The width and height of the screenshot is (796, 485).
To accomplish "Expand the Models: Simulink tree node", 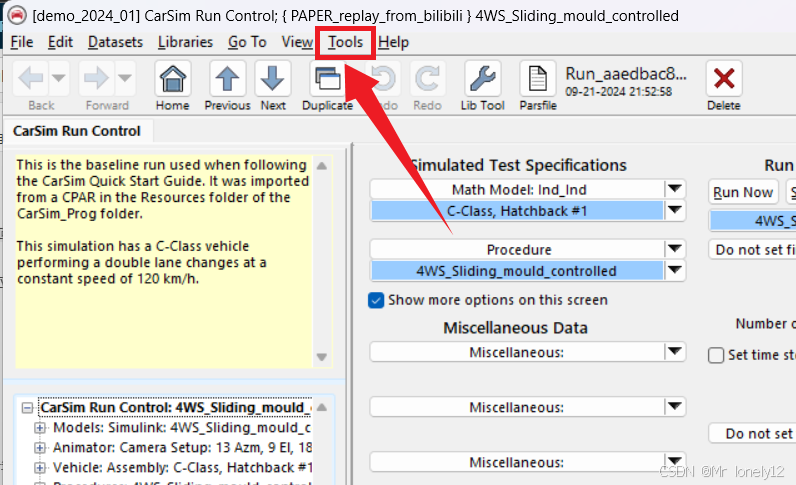I will (40, 428).
